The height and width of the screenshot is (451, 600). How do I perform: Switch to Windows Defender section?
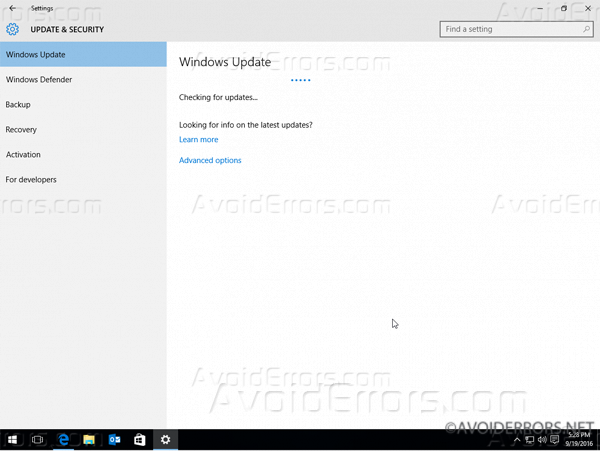[x=39, y=79]
